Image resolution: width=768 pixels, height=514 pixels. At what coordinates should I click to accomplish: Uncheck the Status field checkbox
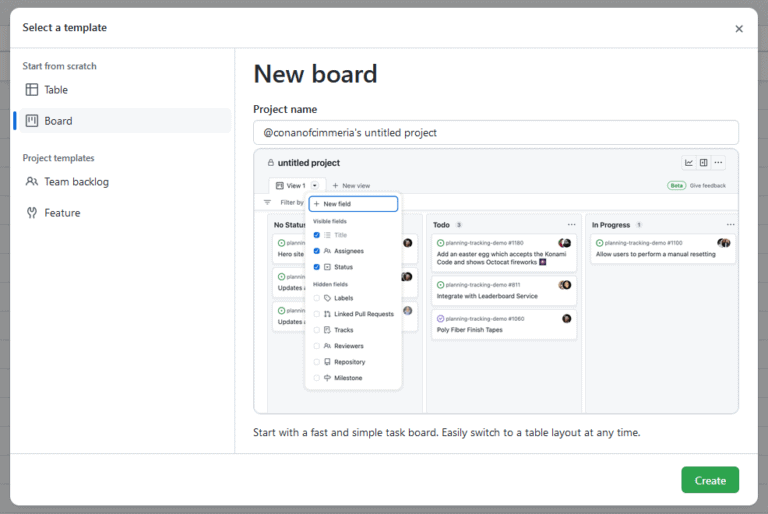click(x=316, y=267)
